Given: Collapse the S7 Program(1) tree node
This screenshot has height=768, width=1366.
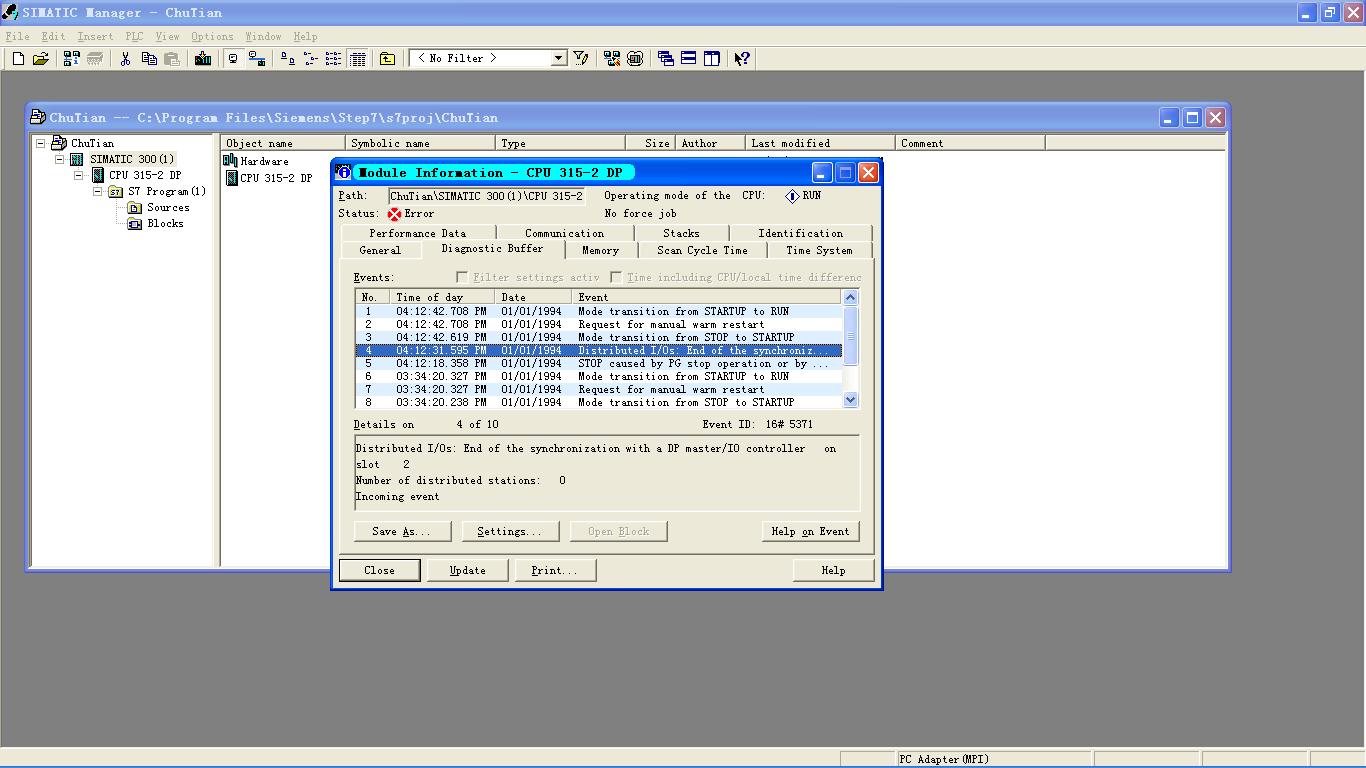Looking at the screenshot, I should click(98, 191).
